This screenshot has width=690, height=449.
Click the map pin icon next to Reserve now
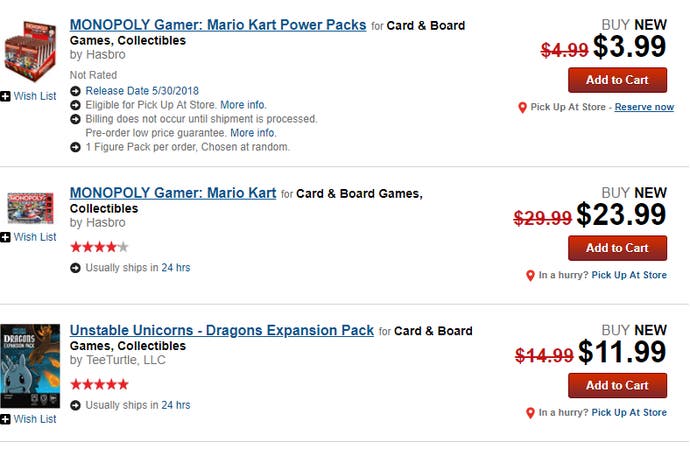522,107
